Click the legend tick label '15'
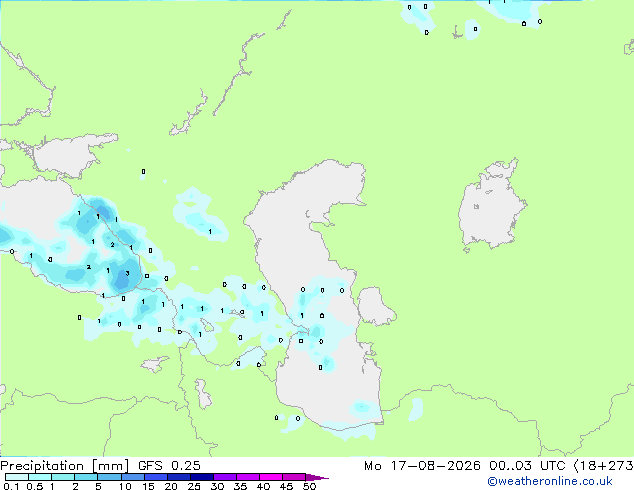634x490 pixels. click(148, 486)
